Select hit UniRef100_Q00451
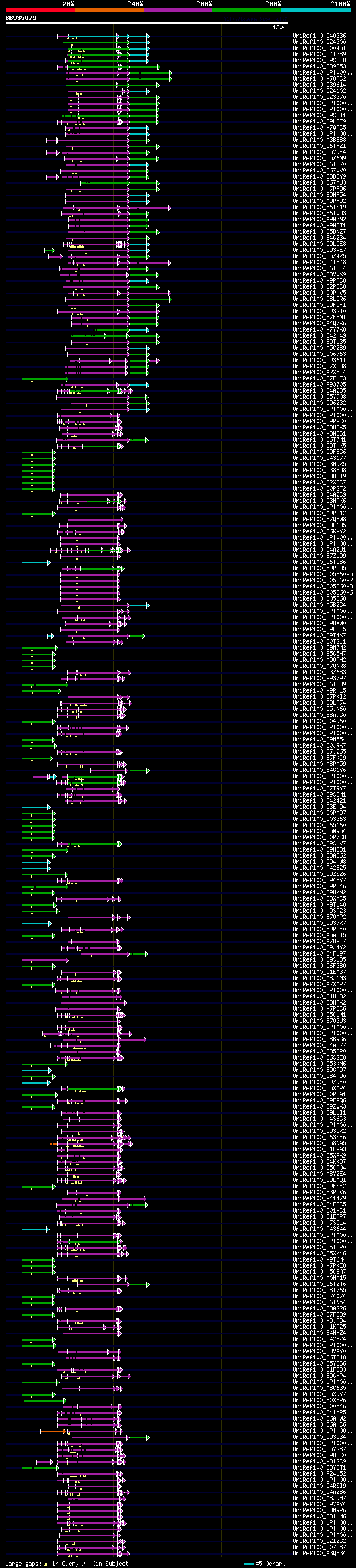The image size is (356, 1568). (x=319, y=48)
